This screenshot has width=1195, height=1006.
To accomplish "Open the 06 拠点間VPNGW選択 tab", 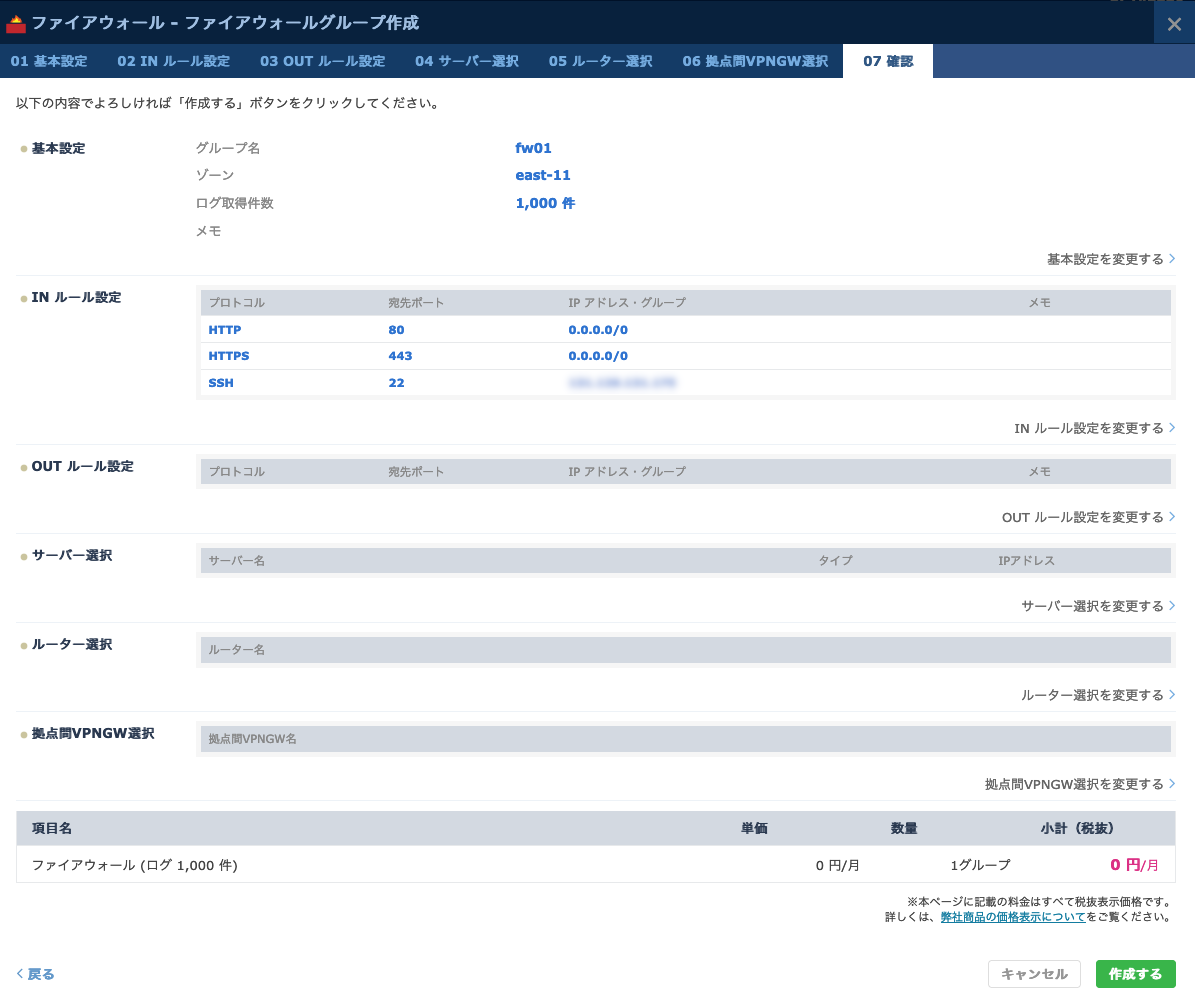I will [755, 61].
